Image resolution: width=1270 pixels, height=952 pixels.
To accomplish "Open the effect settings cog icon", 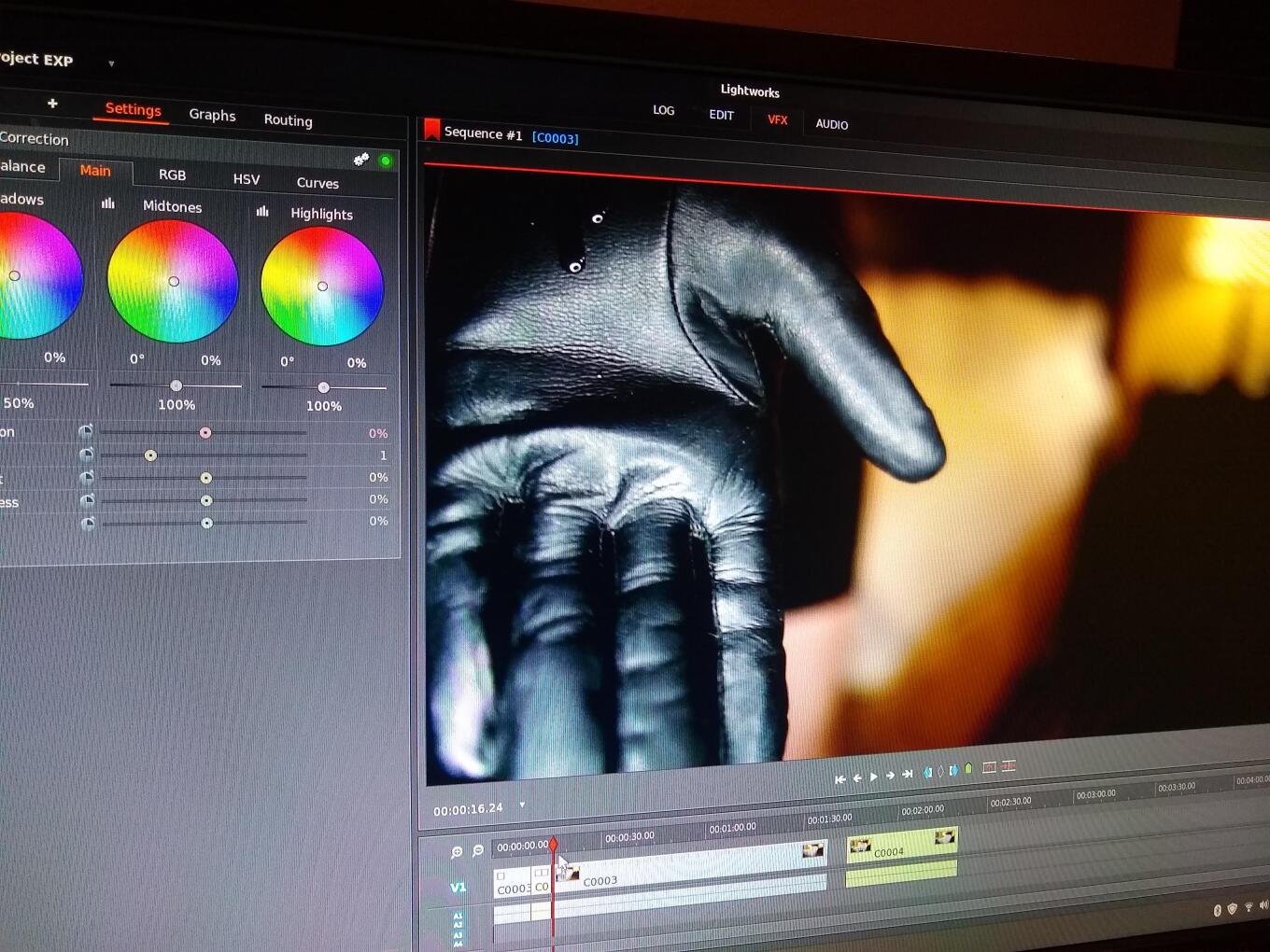I will [x=361, y=160].
